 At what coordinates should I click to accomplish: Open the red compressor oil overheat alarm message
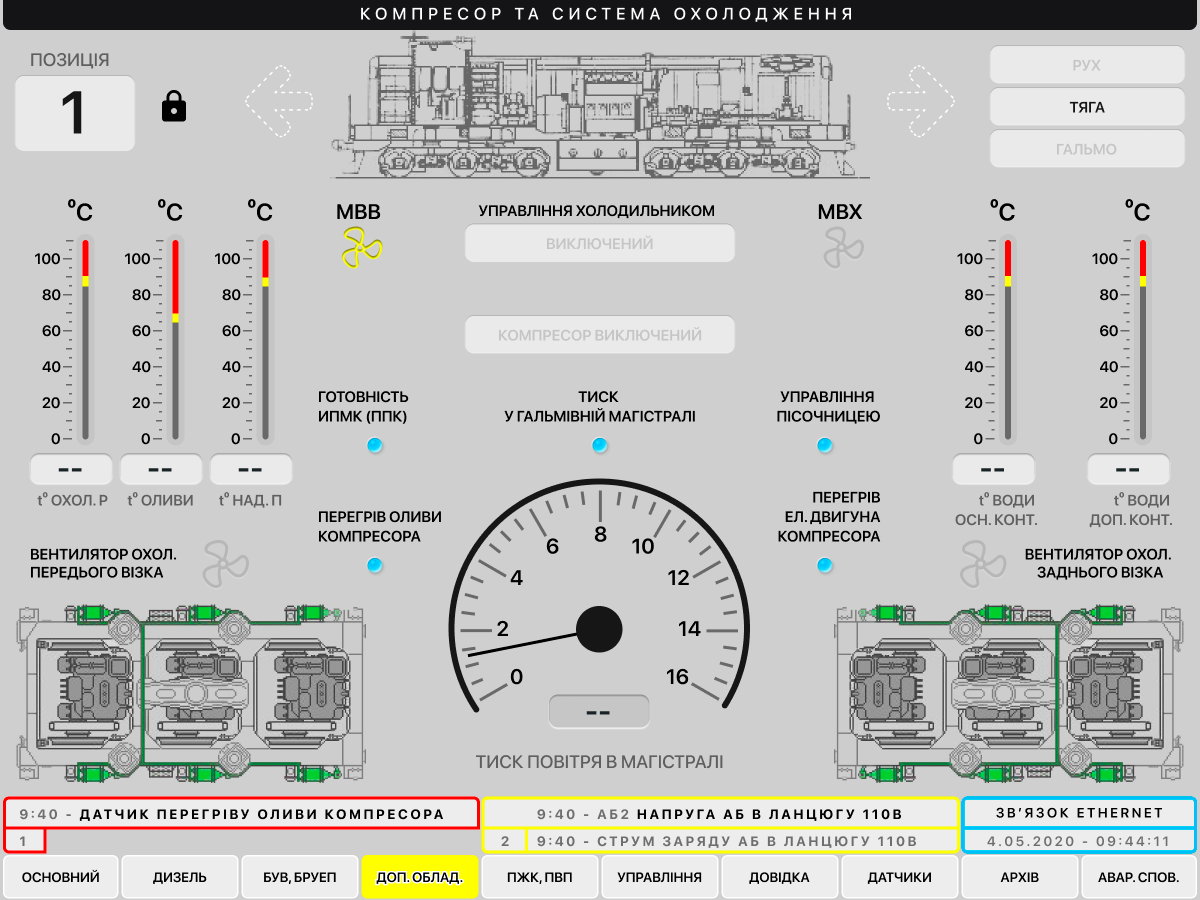(242, 814)
